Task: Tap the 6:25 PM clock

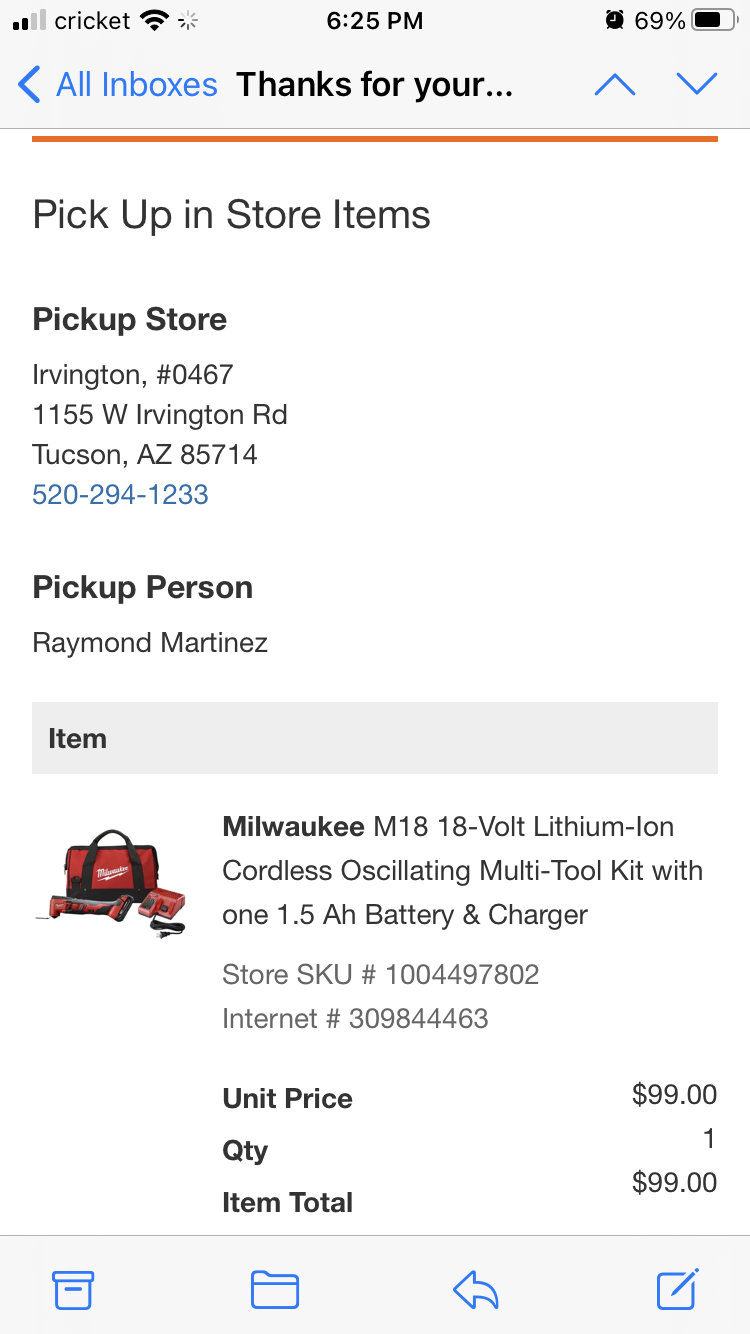Action: pyautogui.click(x=374, y=21)
